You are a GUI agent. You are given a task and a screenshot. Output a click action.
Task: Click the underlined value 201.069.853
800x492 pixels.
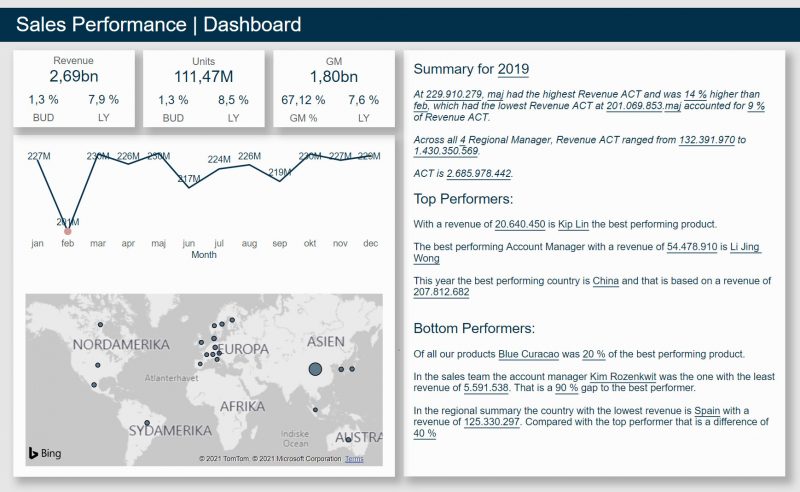click(x=634, y=106)
